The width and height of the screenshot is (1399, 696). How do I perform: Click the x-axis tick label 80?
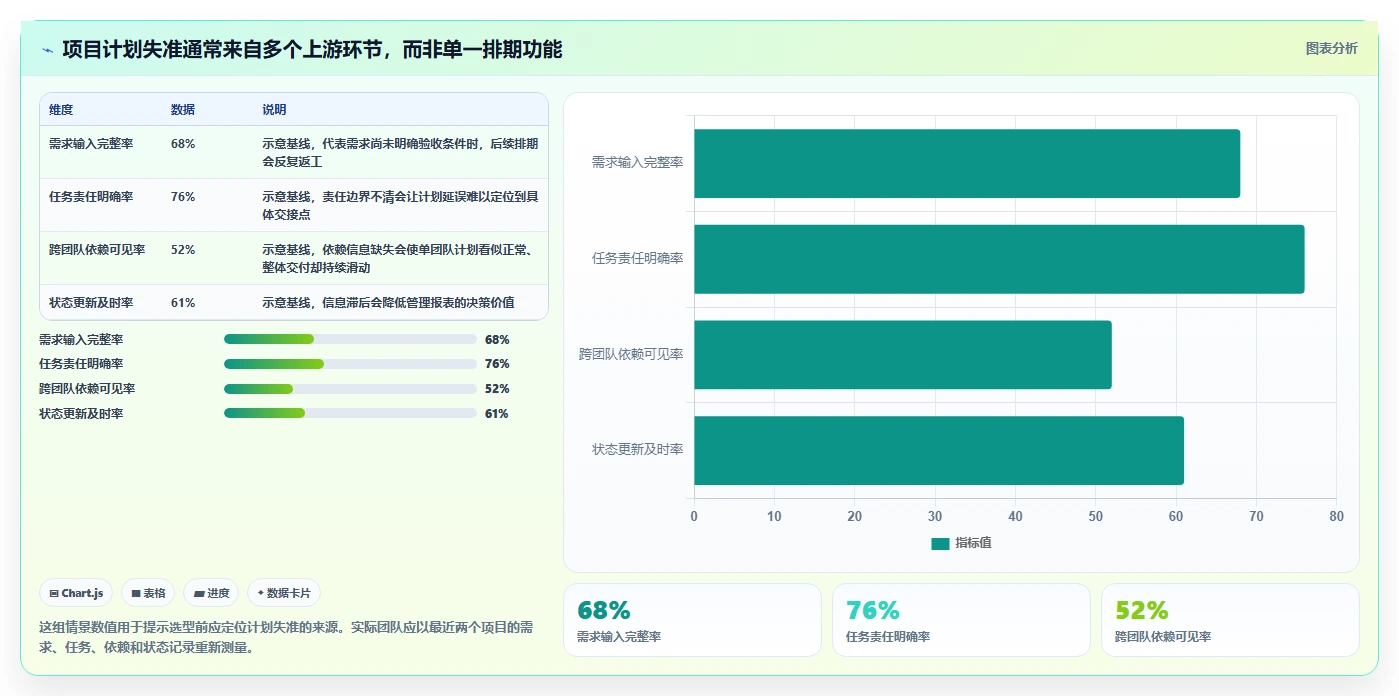(x=1337, y=516)
